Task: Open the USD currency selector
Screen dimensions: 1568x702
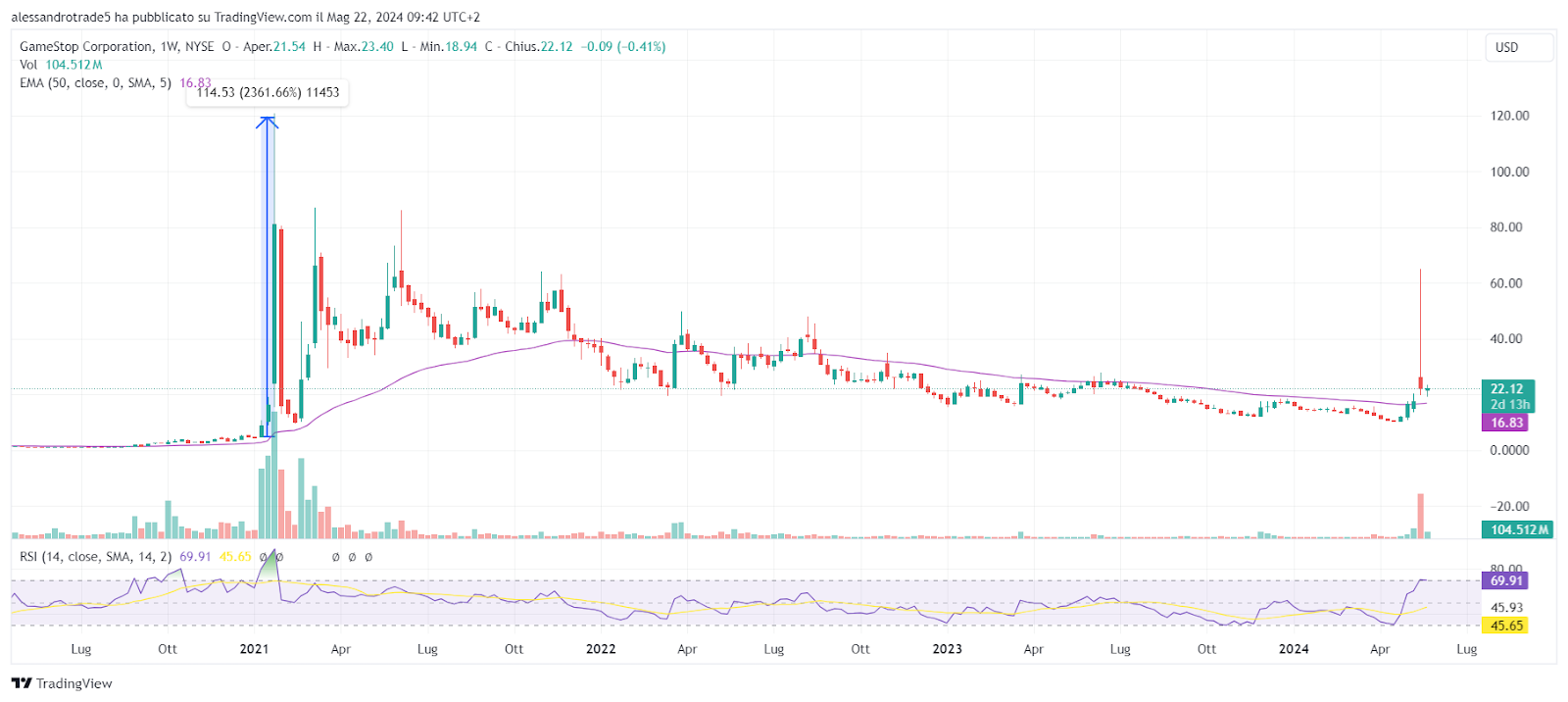Action: click(x=1519, y=47)
